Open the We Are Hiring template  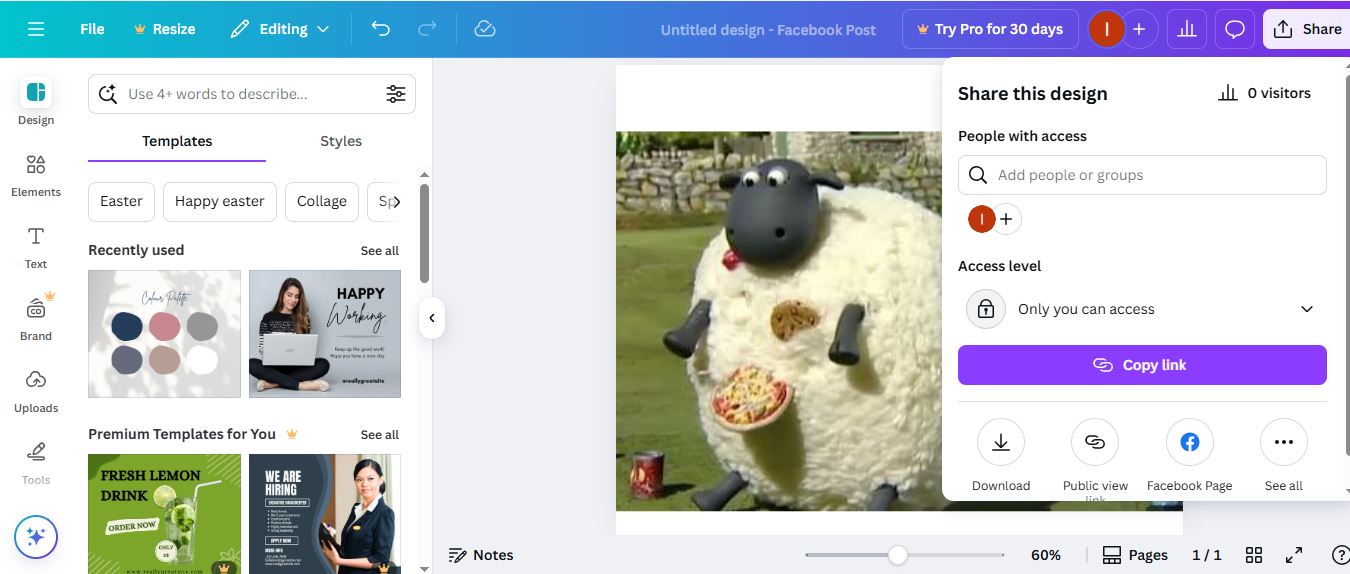coord(325,514)
